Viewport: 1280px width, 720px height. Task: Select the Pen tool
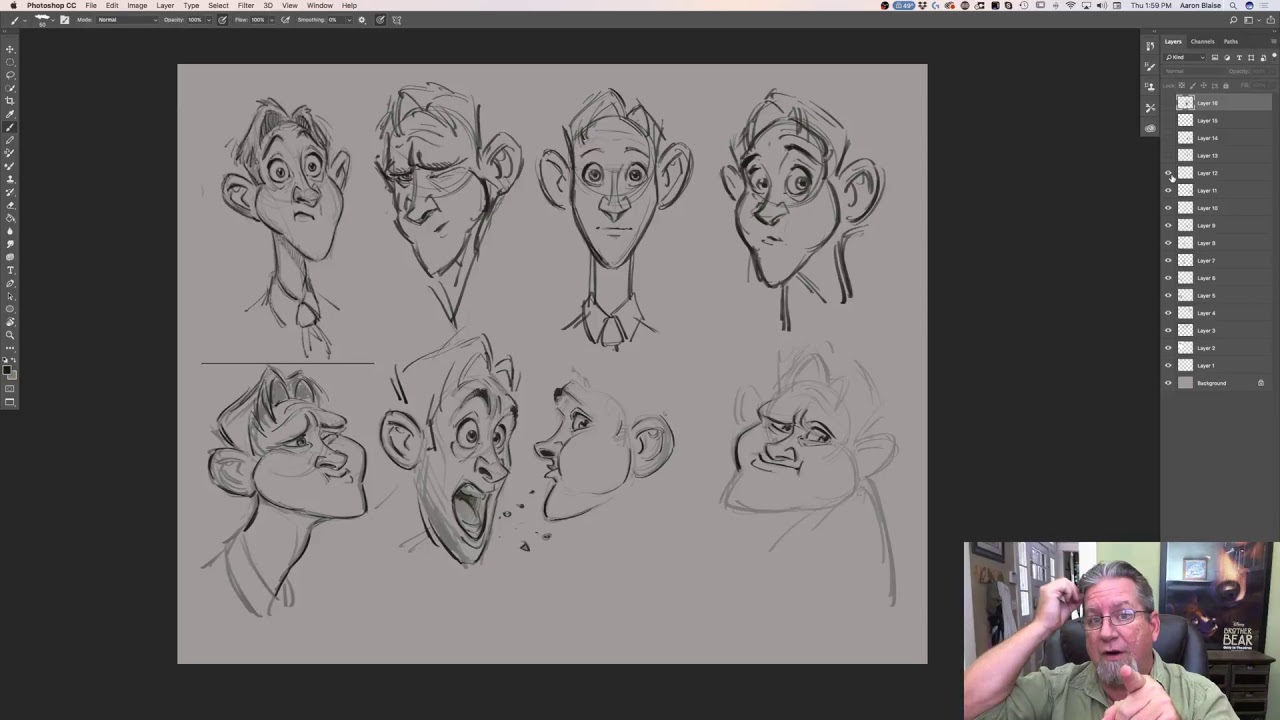pyautogui.click(x=10, y=282)
